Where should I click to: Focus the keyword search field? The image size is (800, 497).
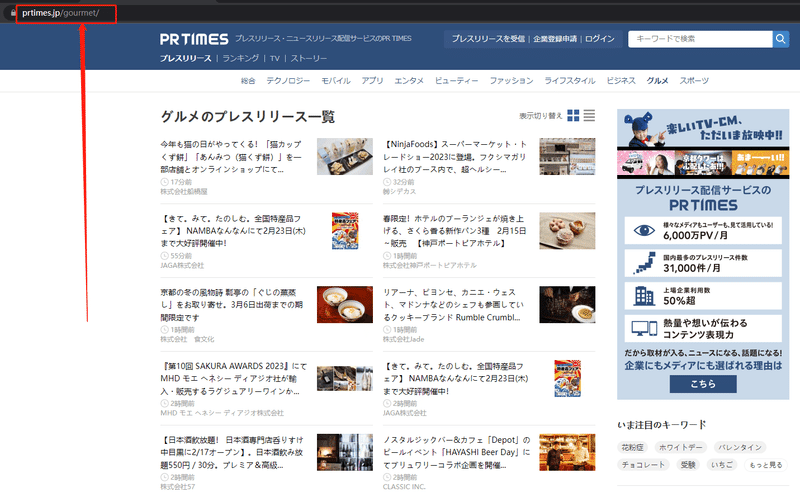[700, 39]
